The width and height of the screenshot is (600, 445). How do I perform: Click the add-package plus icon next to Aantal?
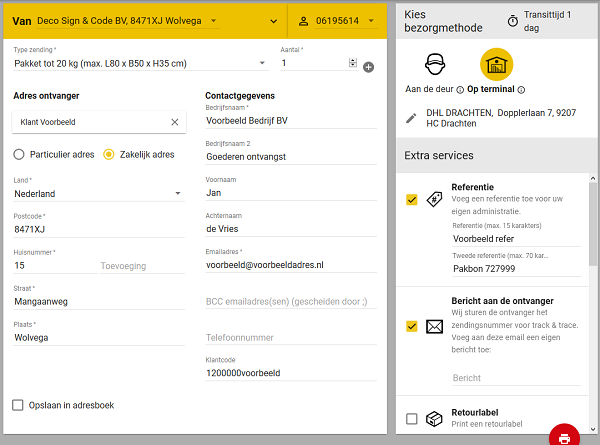tap(368, 67)
